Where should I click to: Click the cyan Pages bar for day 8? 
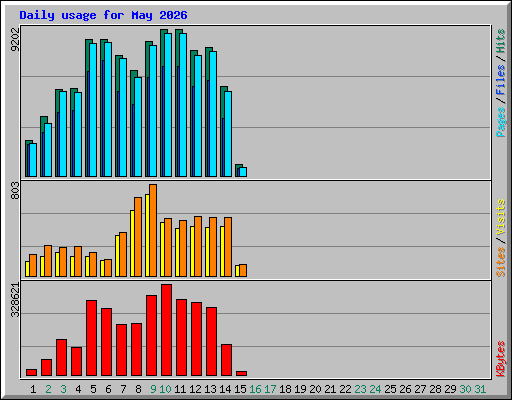pyautogui.click(x=138, y=127)
